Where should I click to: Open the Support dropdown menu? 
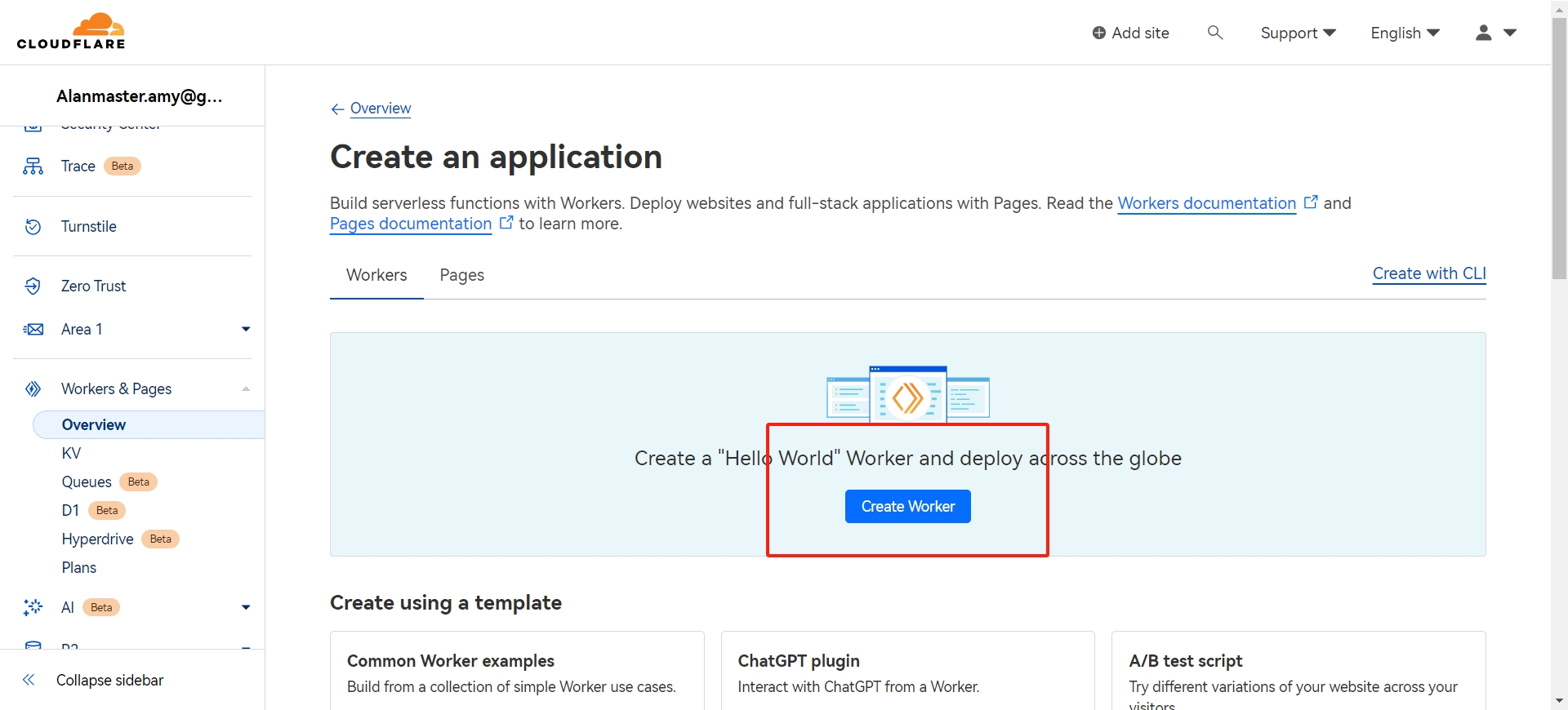coord(1298,33)
